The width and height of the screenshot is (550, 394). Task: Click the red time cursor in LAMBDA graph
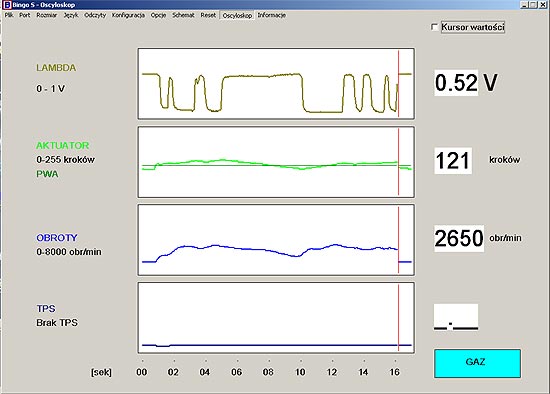click(398, 84)
